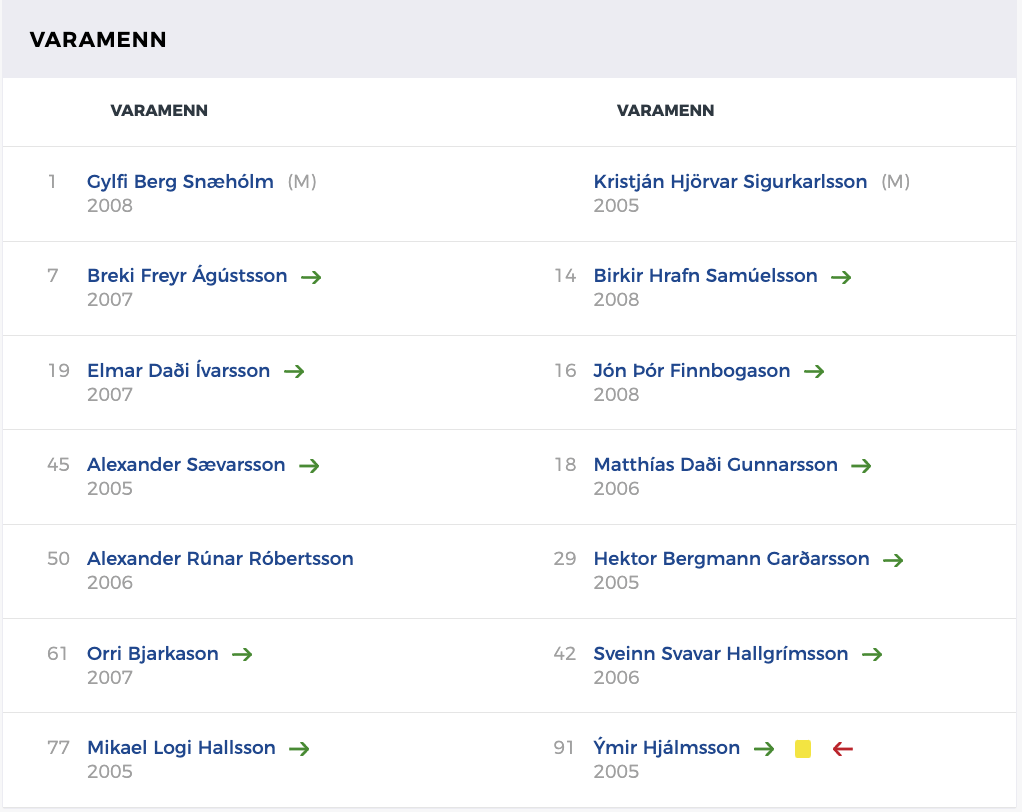Click substitution arrow next to Elmar Daði Ívarsson
This screenshot has height=812, width=1022.
(294, 371)
